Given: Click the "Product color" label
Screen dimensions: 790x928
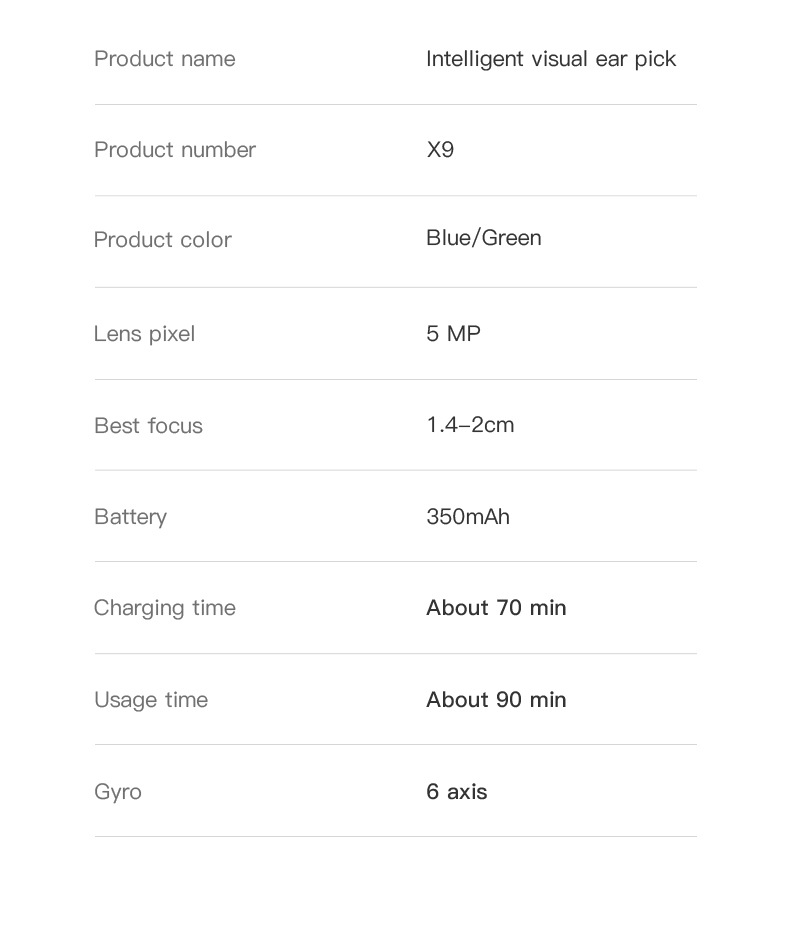Looking at the screenshot, I should coord(163,240).
